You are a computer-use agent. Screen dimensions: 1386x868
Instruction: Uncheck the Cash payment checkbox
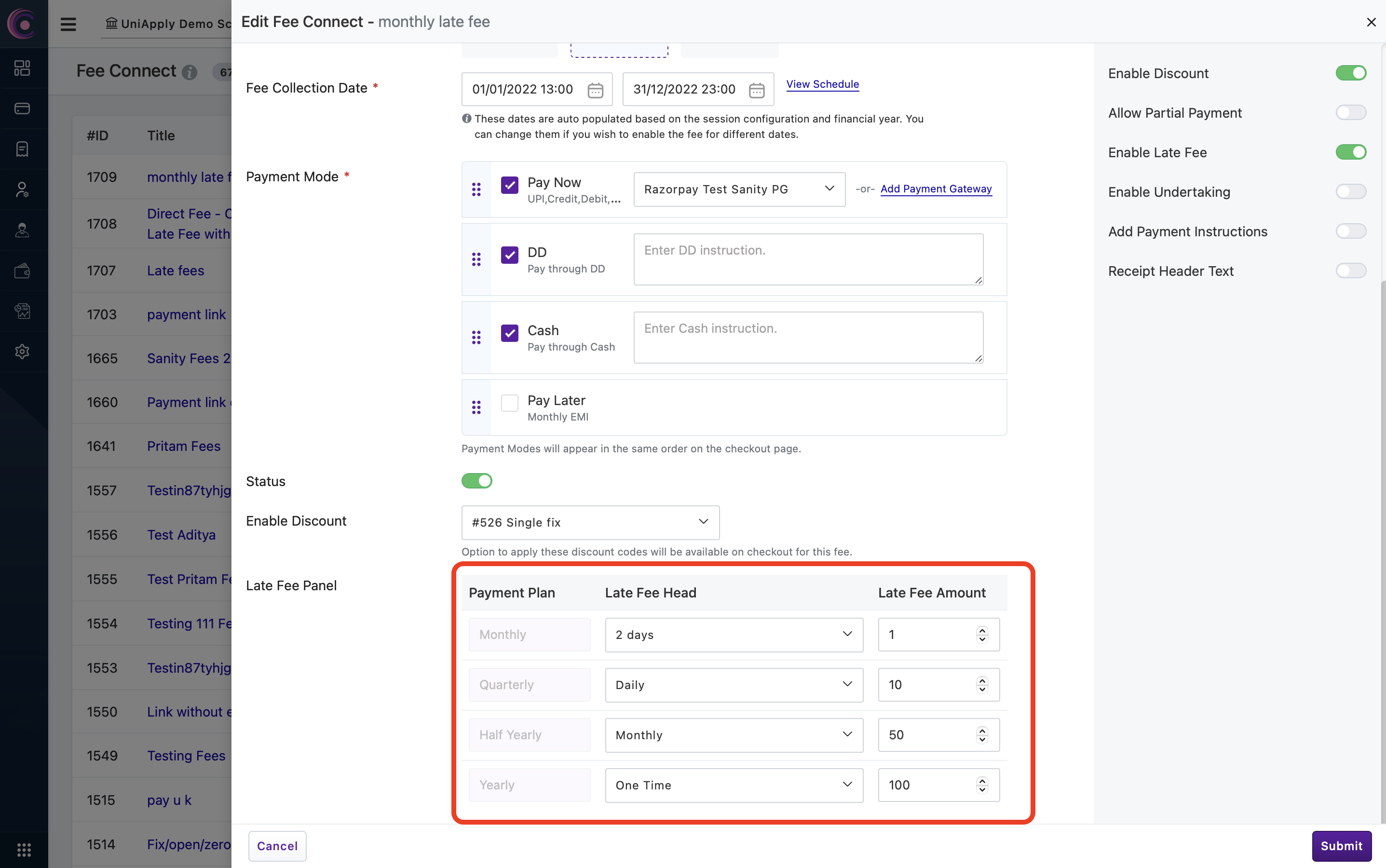click(x=510, y=333)
